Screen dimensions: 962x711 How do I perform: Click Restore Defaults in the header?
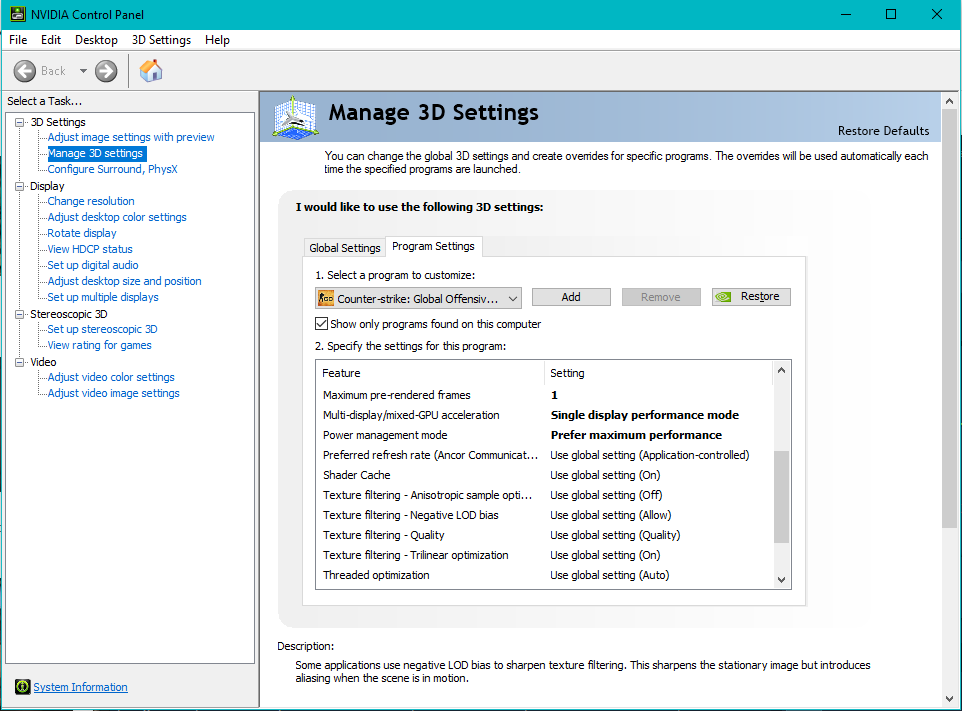coord(883,131)
